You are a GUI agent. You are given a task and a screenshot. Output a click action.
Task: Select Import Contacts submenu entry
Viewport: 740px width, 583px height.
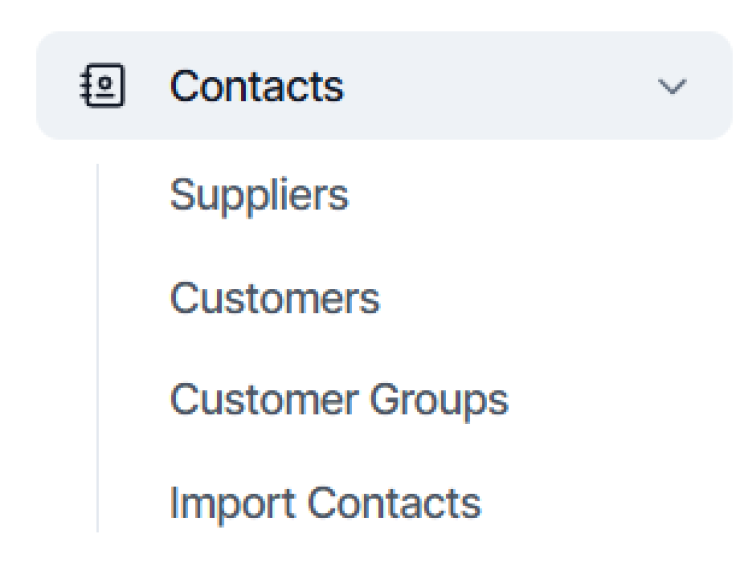click(325, 503)
